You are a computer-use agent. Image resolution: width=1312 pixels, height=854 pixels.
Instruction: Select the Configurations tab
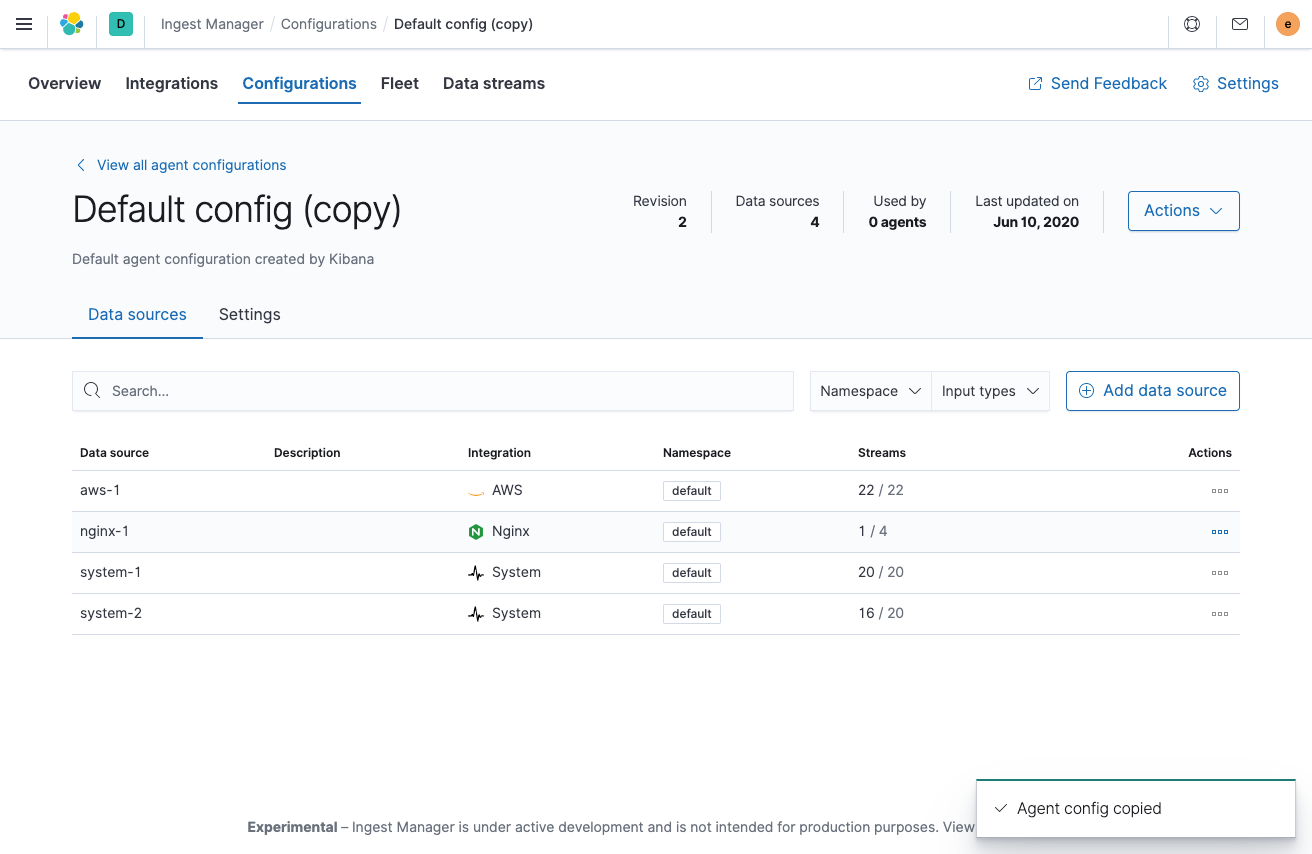[299, 84]
